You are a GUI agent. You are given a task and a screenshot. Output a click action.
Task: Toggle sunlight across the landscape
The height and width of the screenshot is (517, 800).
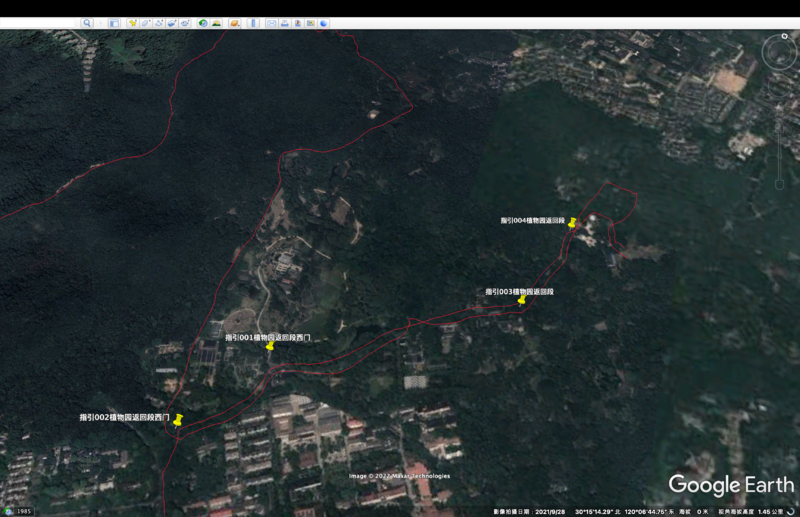tap(216, 23)
